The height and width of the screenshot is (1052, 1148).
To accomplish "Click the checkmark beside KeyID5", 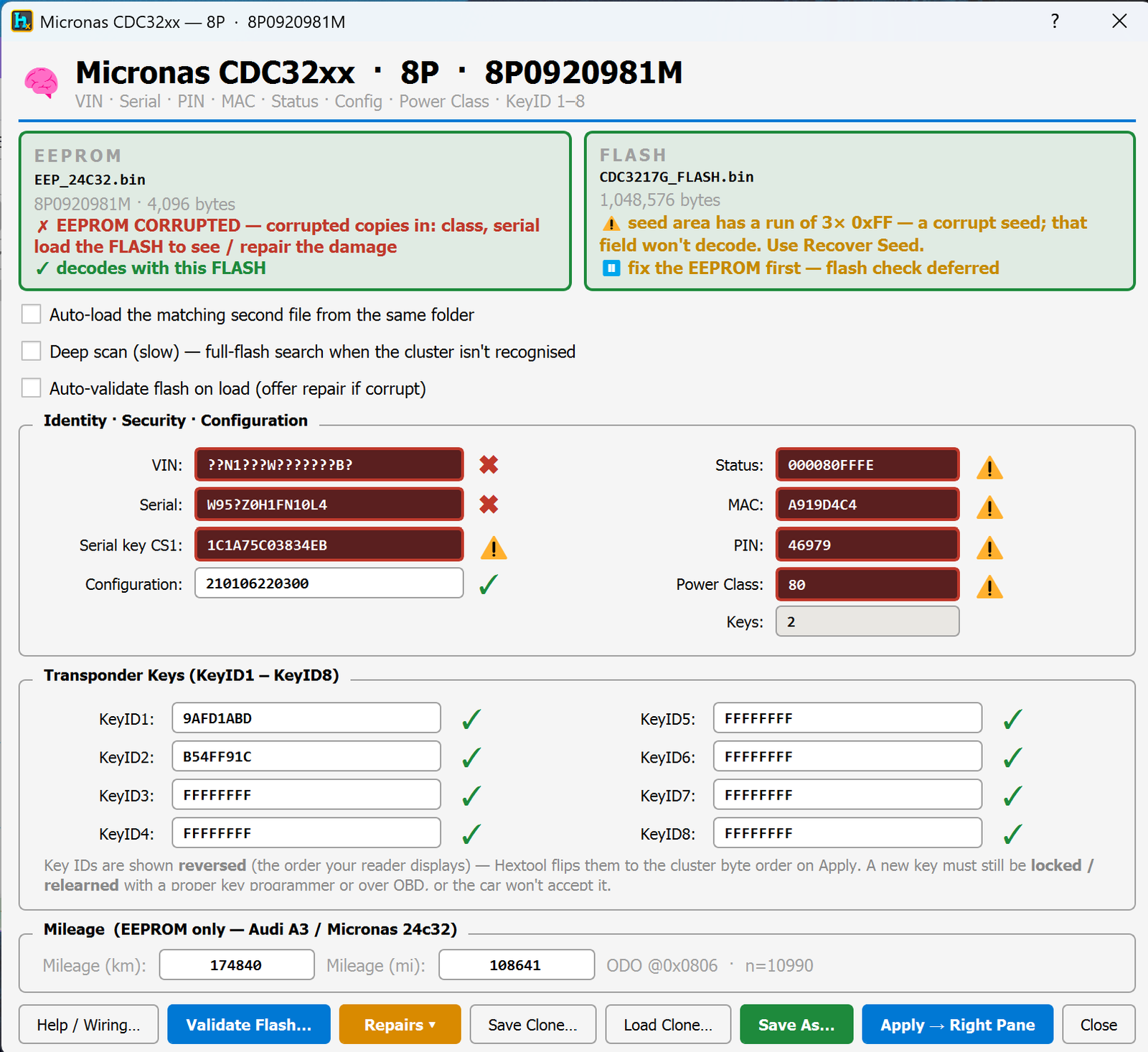I will [1012, 719].
